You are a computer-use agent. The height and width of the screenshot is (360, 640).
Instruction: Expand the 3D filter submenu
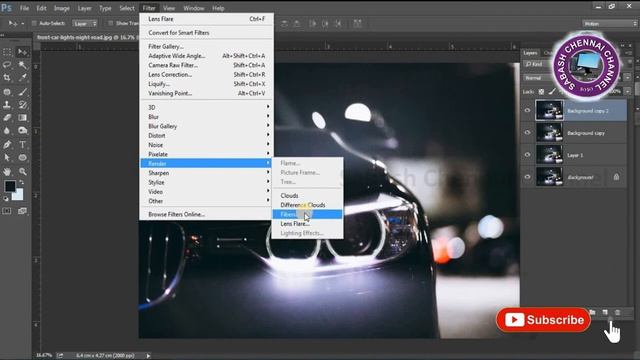(x=207, y=107)
